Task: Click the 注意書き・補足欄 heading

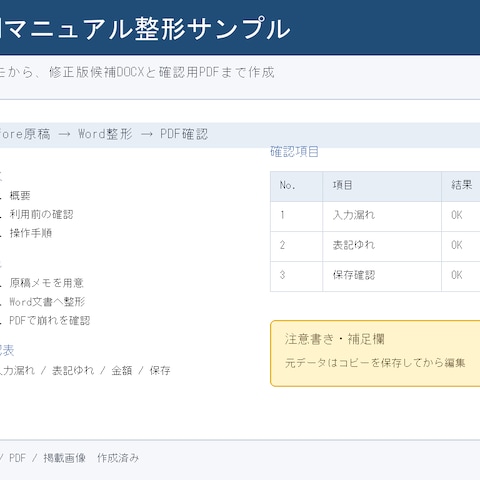Action: (x=335, y=339)
